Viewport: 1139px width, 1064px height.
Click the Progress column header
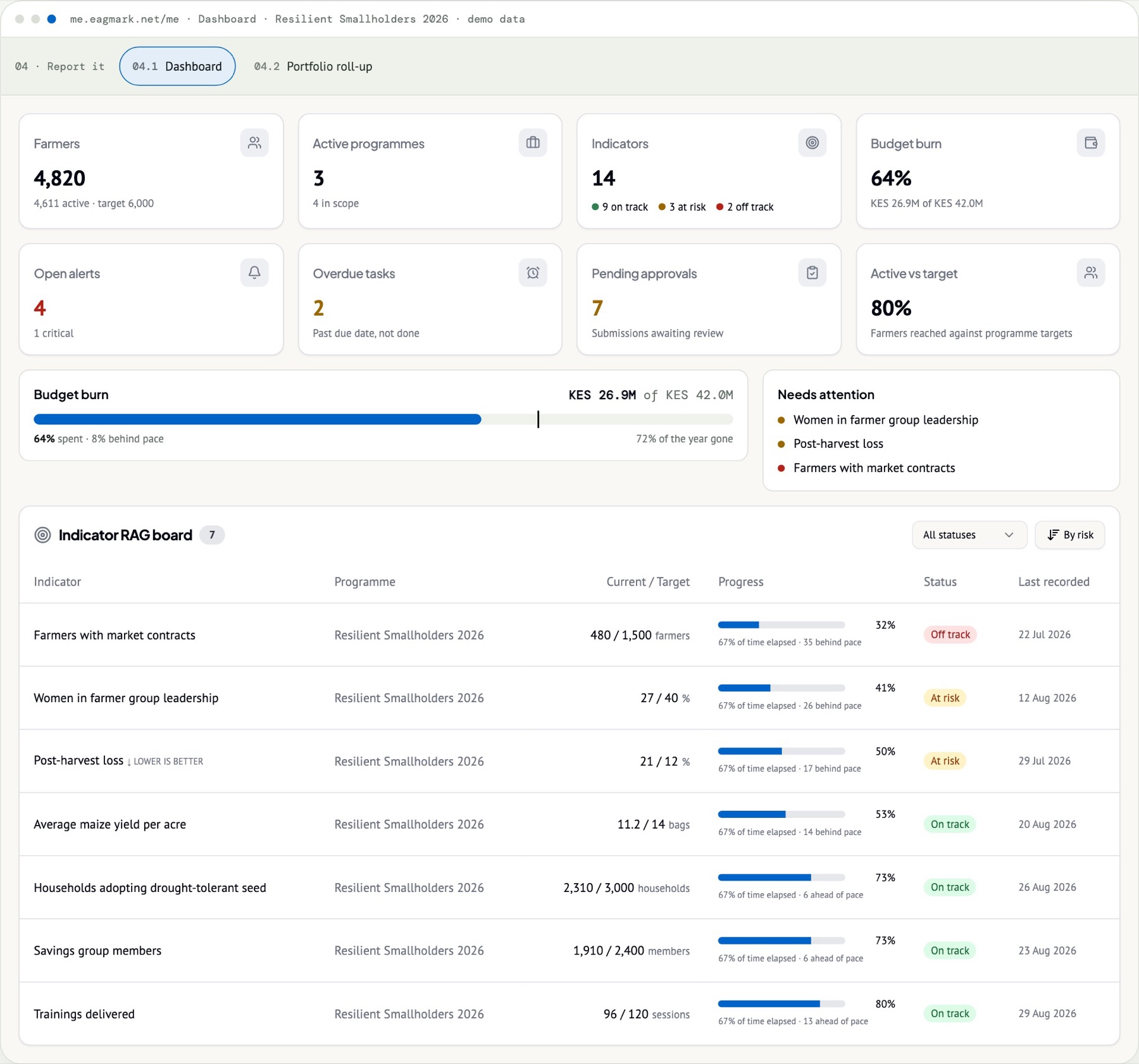tap(740, 582)
